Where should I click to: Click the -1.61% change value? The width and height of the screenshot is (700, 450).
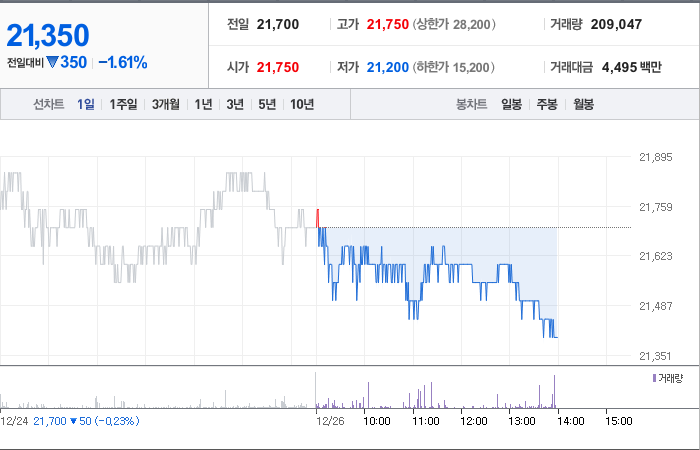tap(123, 62)
